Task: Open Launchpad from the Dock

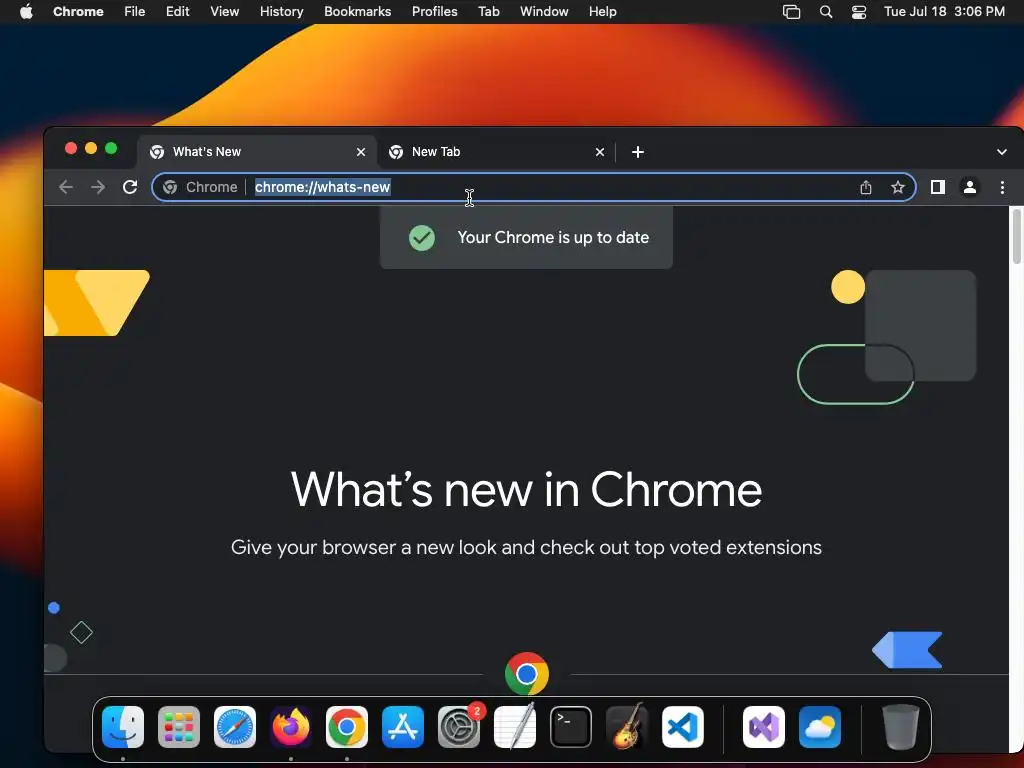Action: [x=179, y=727]
